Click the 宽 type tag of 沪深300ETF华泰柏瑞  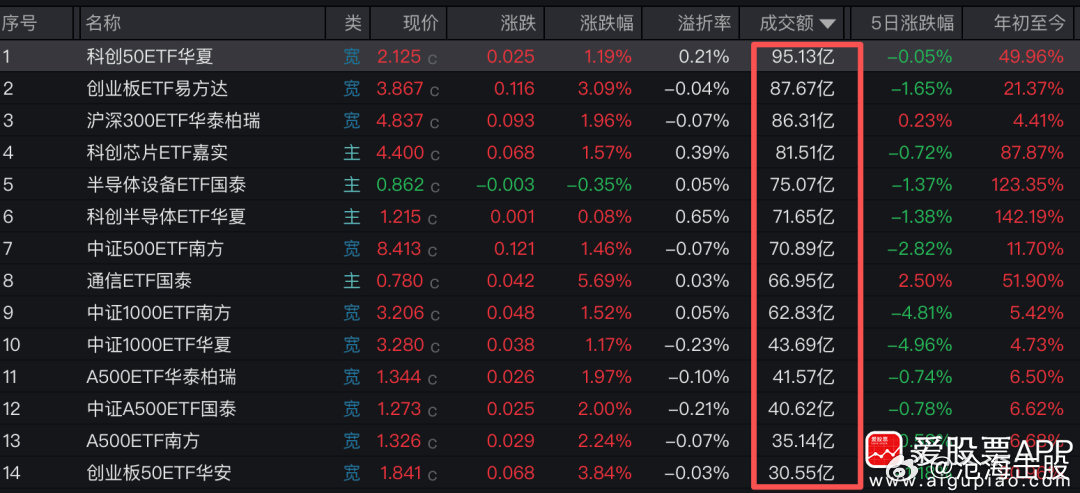pyautogui.click(x=352, y=120)
